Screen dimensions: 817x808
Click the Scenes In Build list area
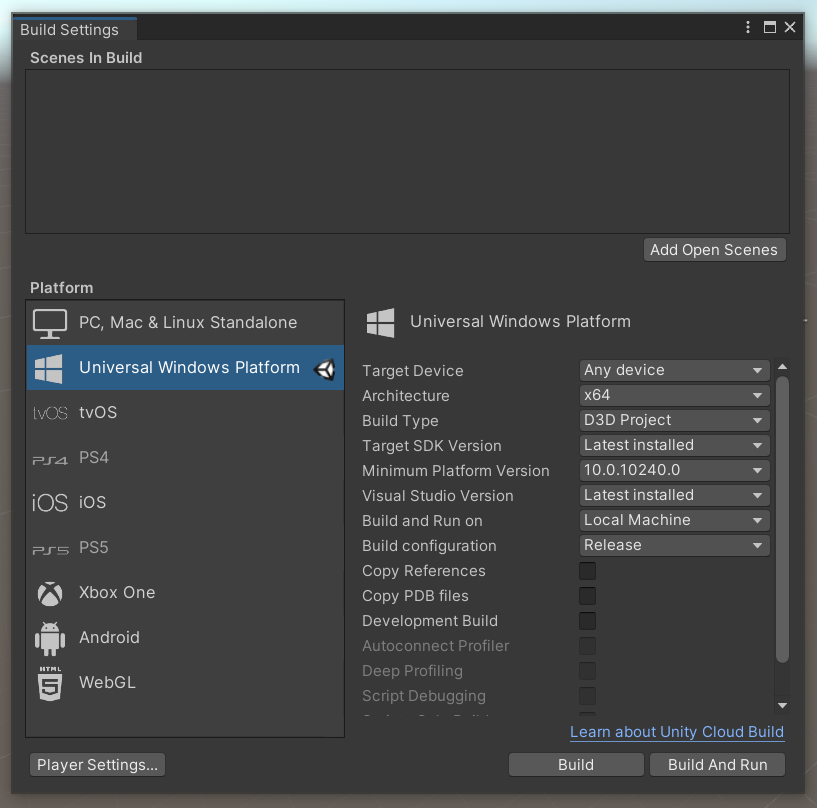click(407, 152)
